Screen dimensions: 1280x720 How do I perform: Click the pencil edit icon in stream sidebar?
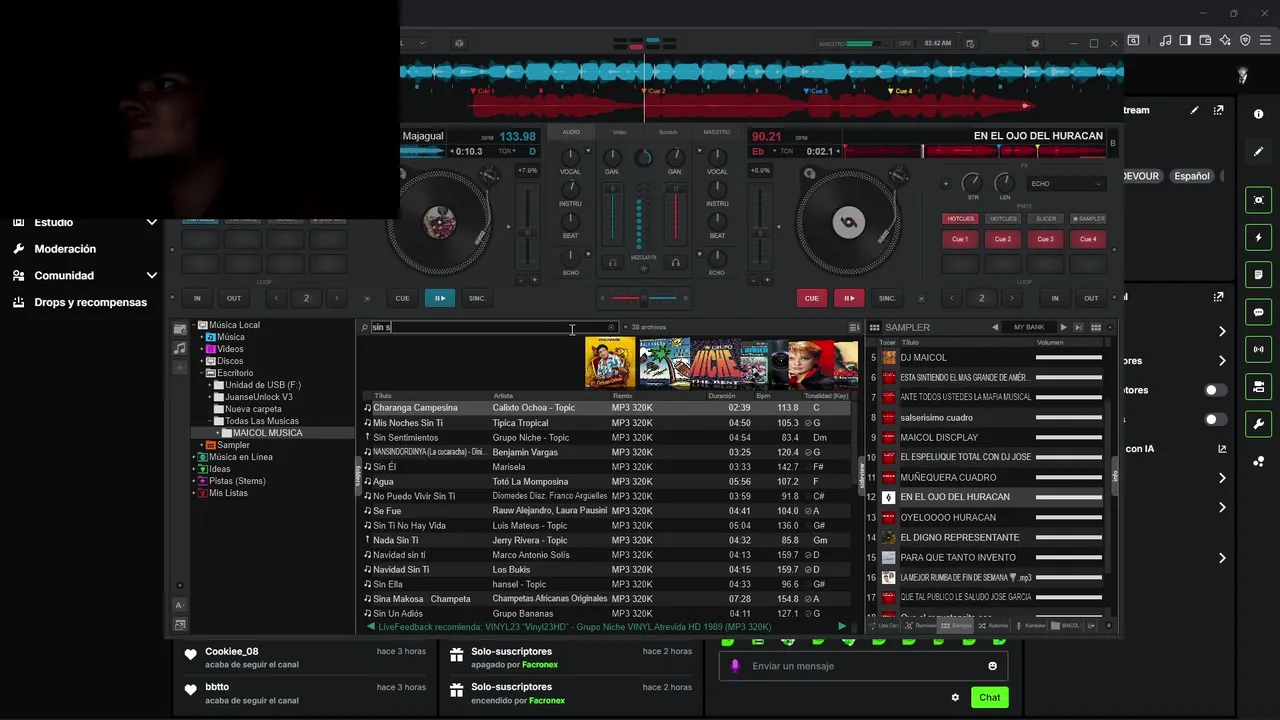pyautogui.click(x=1258, y=152)
